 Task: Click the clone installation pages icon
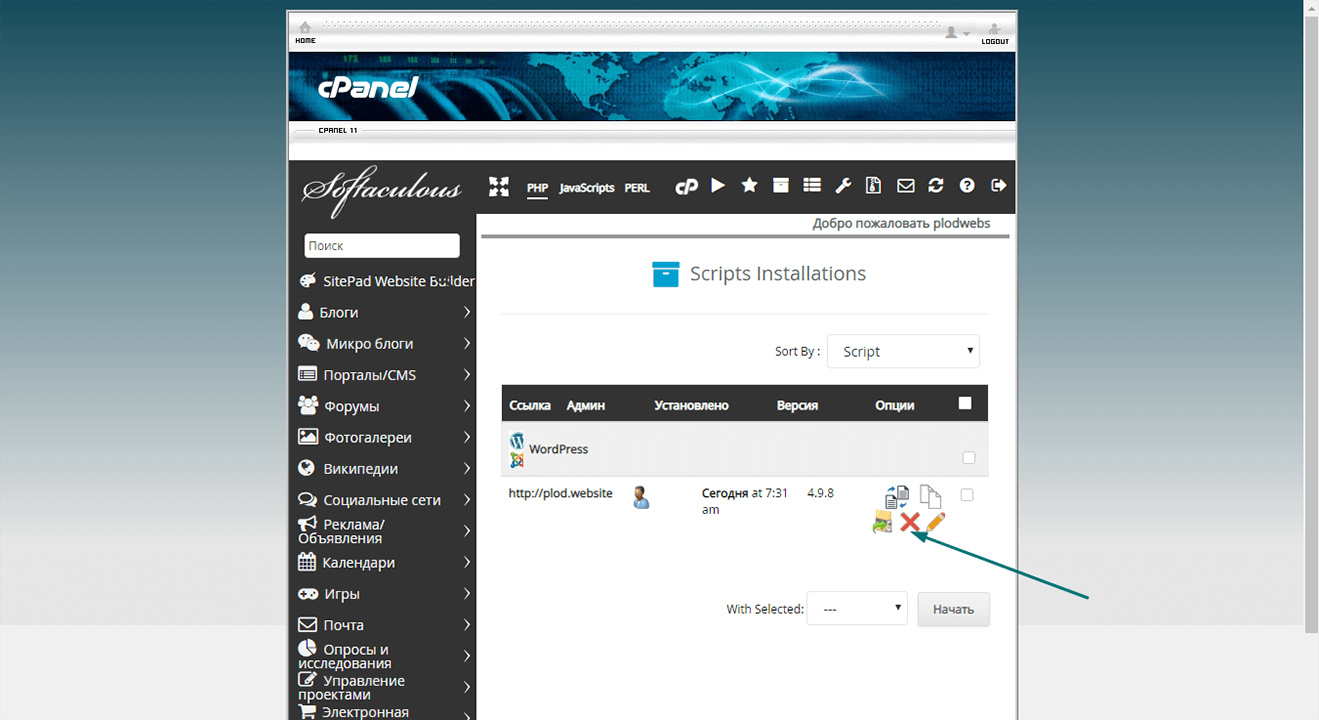tap(930, 497)
